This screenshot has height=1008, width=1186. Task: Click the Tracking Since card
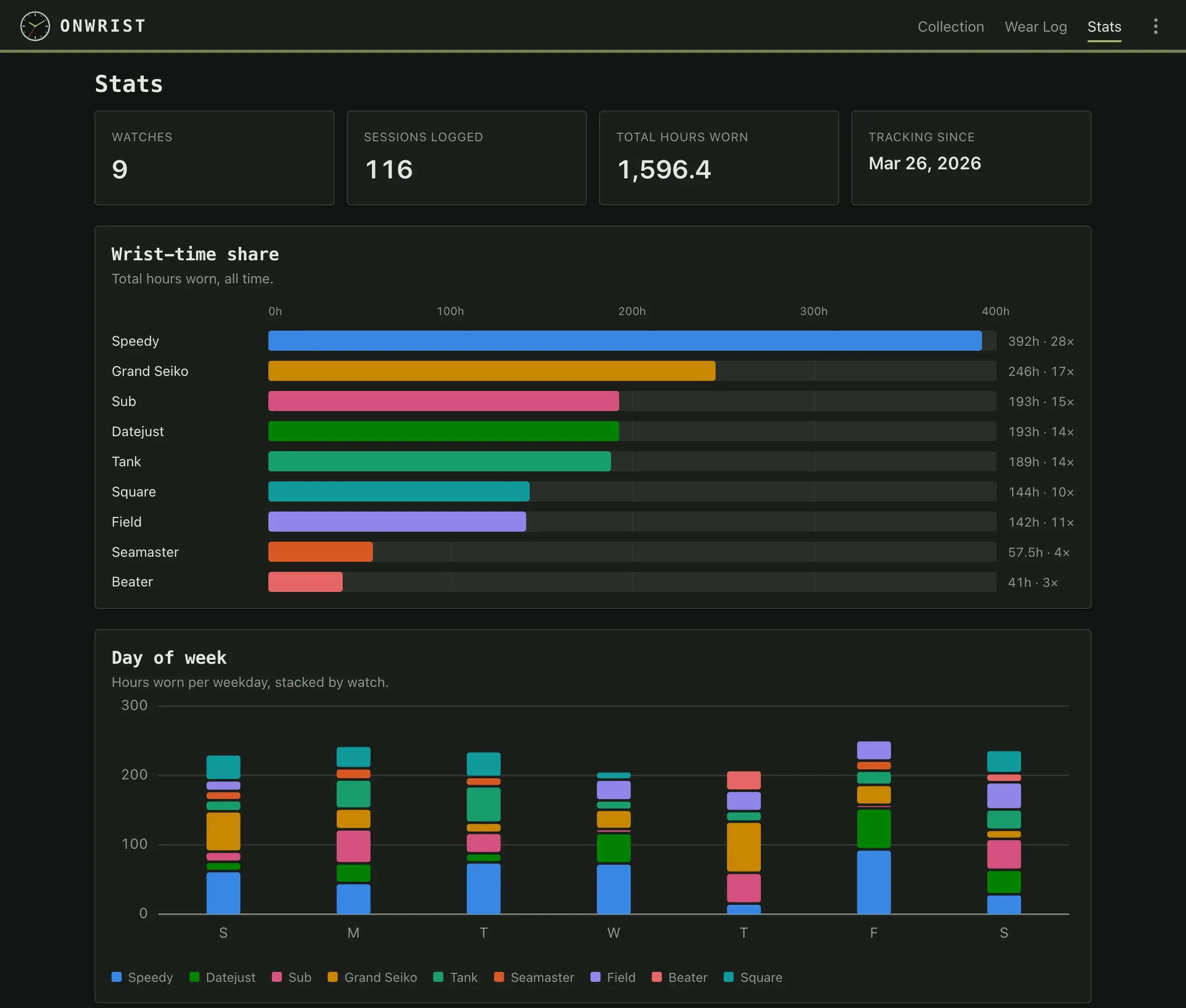(x=970, y=158)
